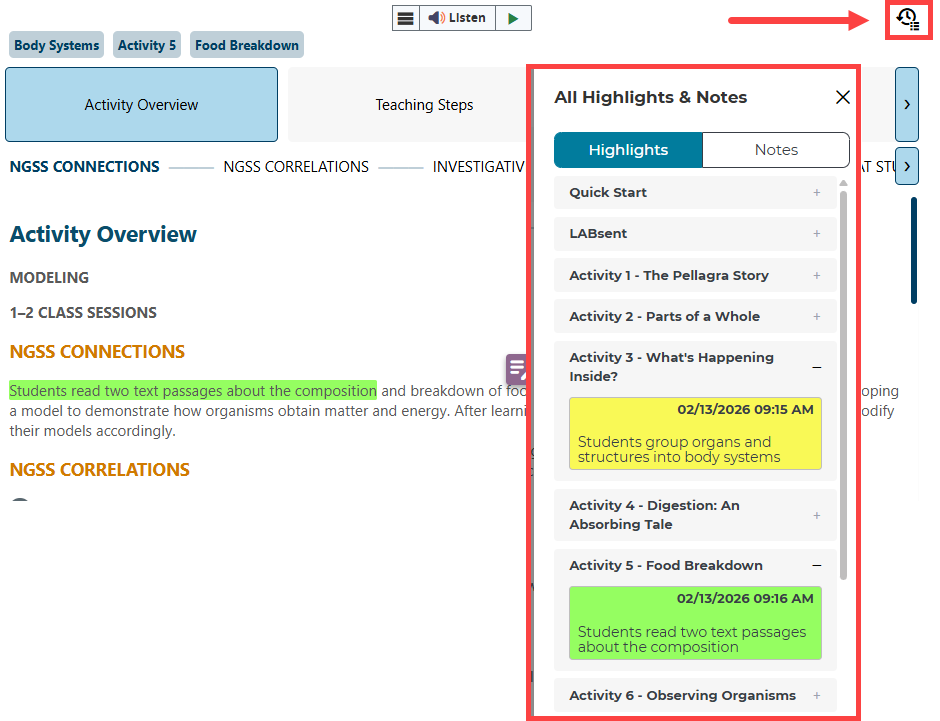Select the Highlights toggle

[x=628, y=150]
